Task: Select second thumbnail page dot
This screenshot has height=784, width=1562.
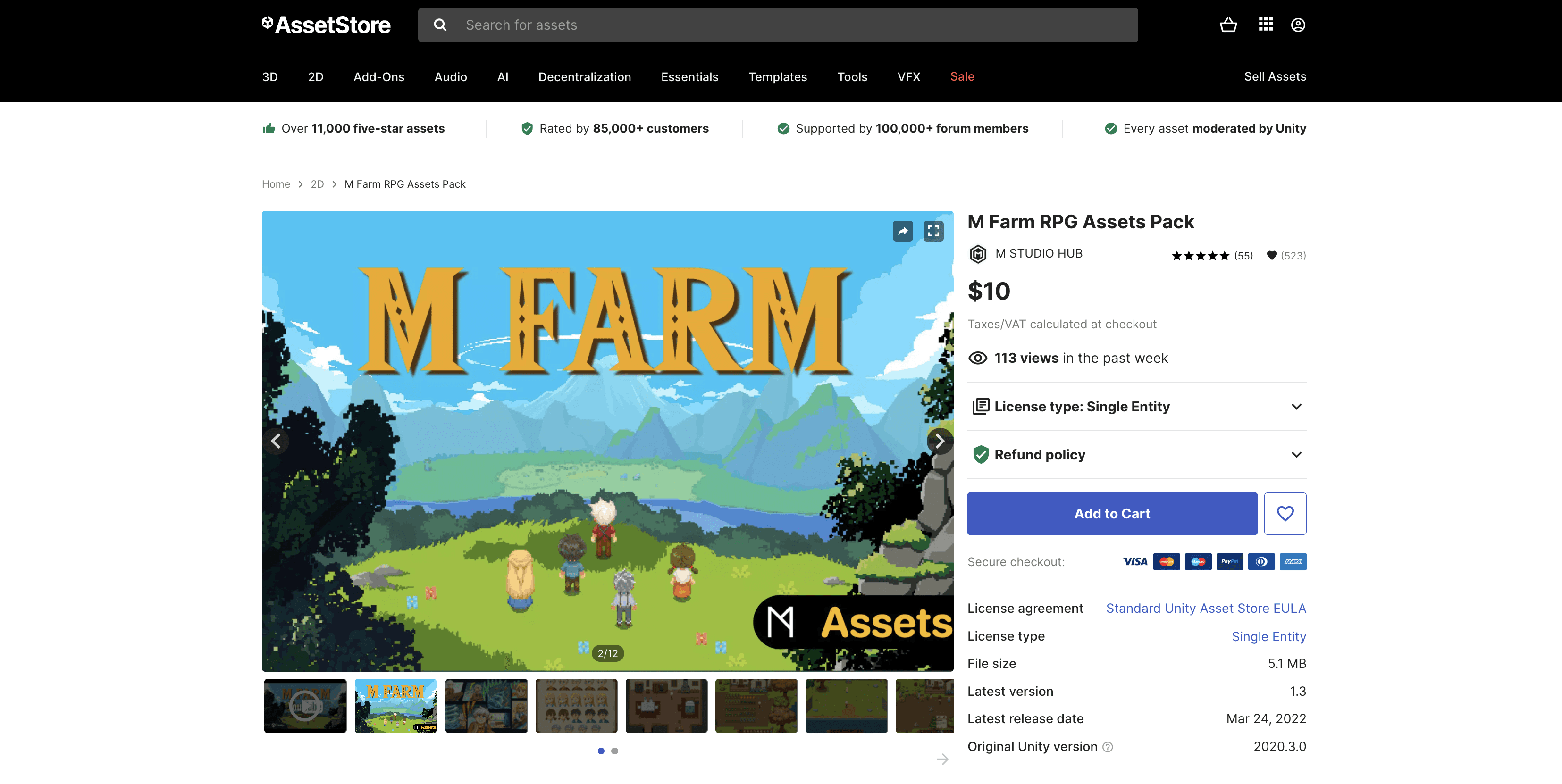Action: pyautogui.click(x=614, y=751)
